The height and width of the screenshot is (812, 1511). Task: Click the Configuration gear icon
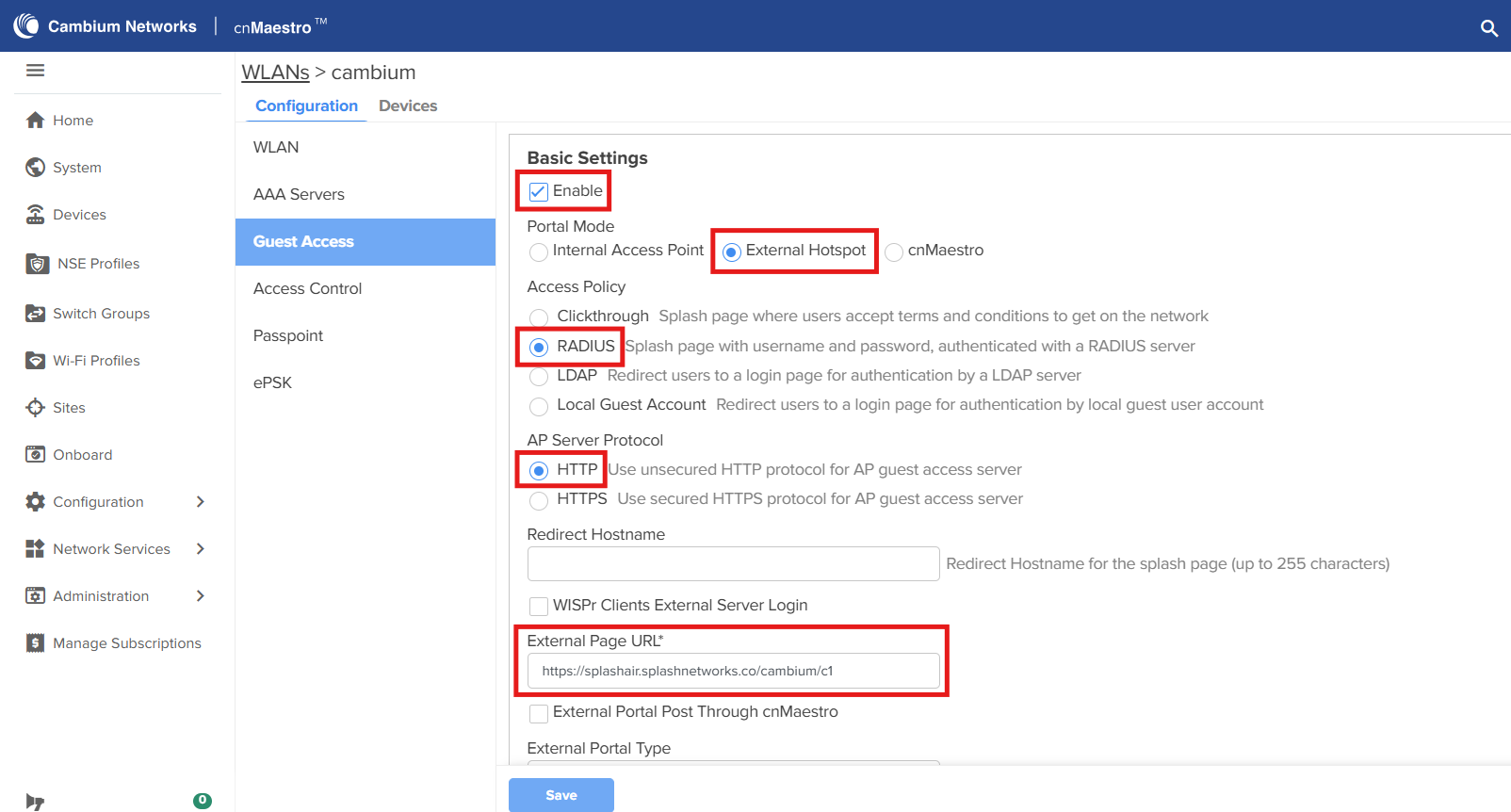tap(36, 501)
